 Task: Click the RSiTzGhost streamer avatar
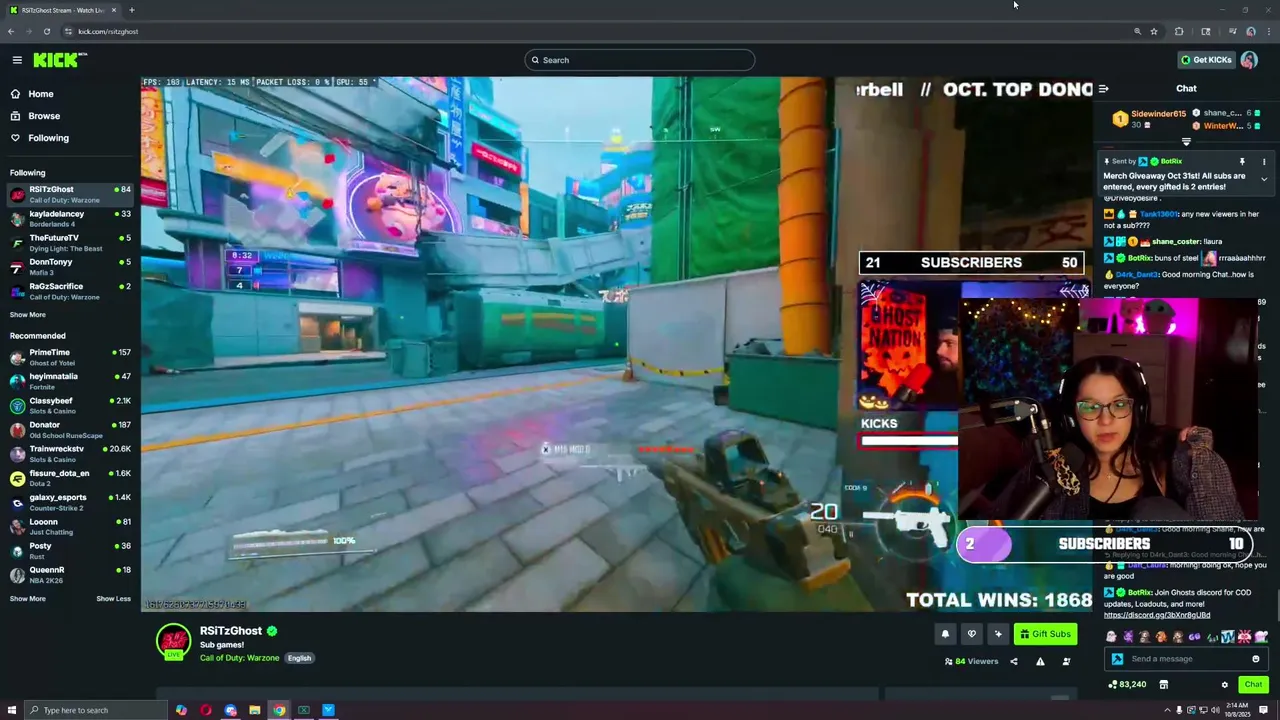[x=173, y=641]
